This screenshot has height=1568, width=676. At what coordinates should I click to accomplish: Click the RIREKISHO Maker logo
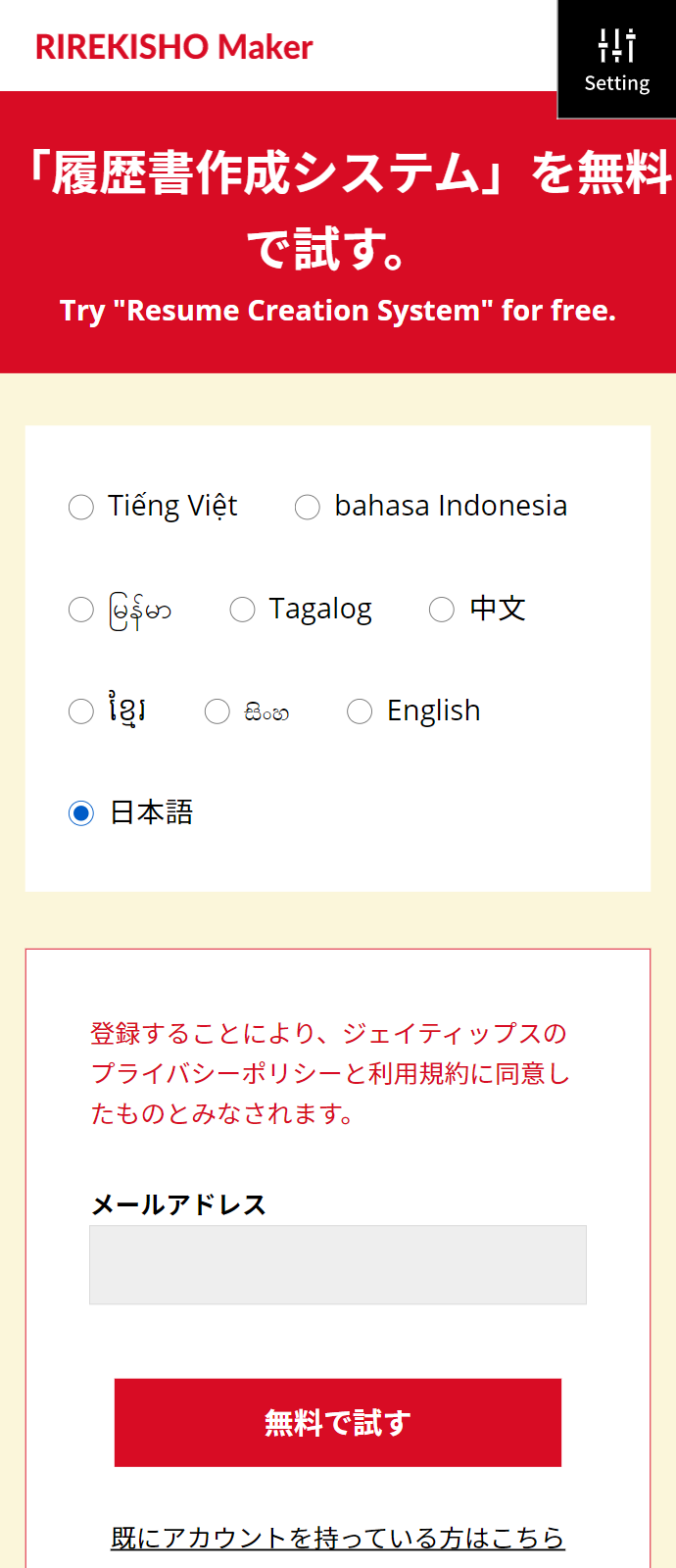tap(174, 47)
